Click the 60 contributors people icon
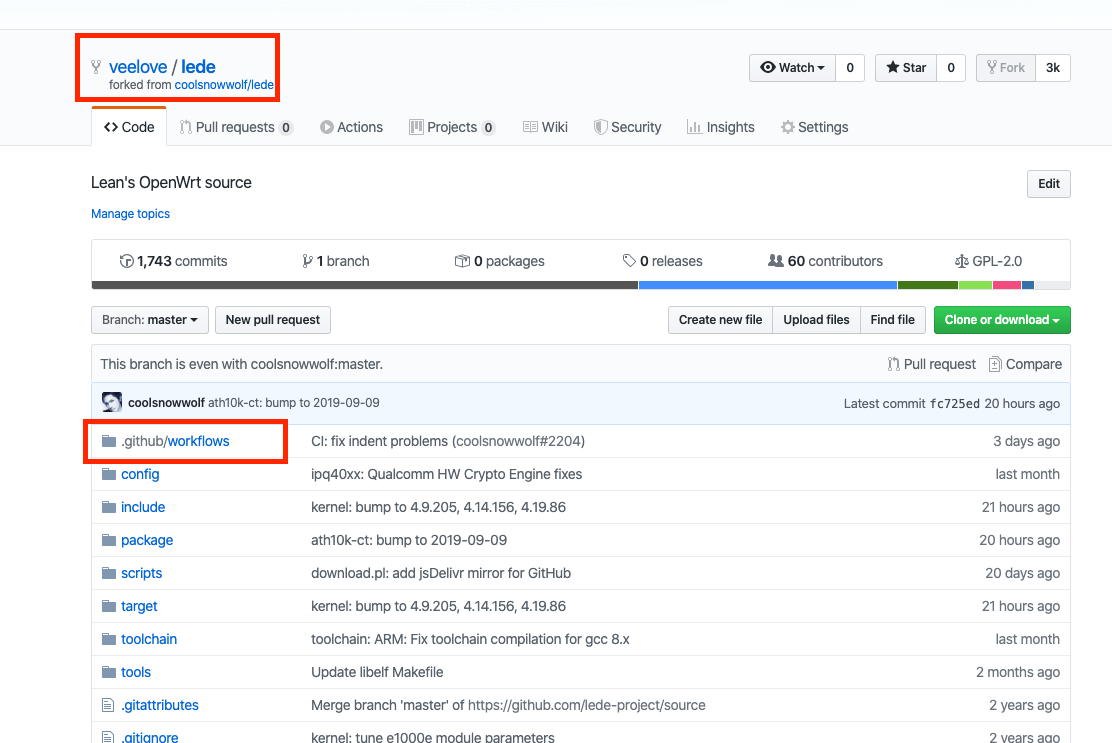The width and height of the screenshot is (1112, 743). [x=775, y=261]
